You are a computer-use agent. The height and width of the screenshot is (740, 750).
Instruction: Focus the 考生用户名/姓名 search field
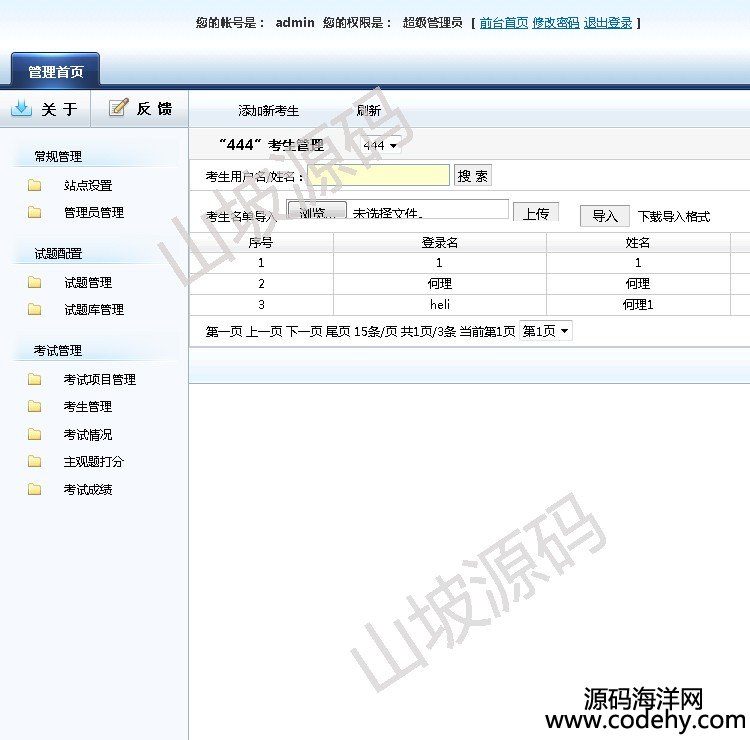(x=378, y=175)
